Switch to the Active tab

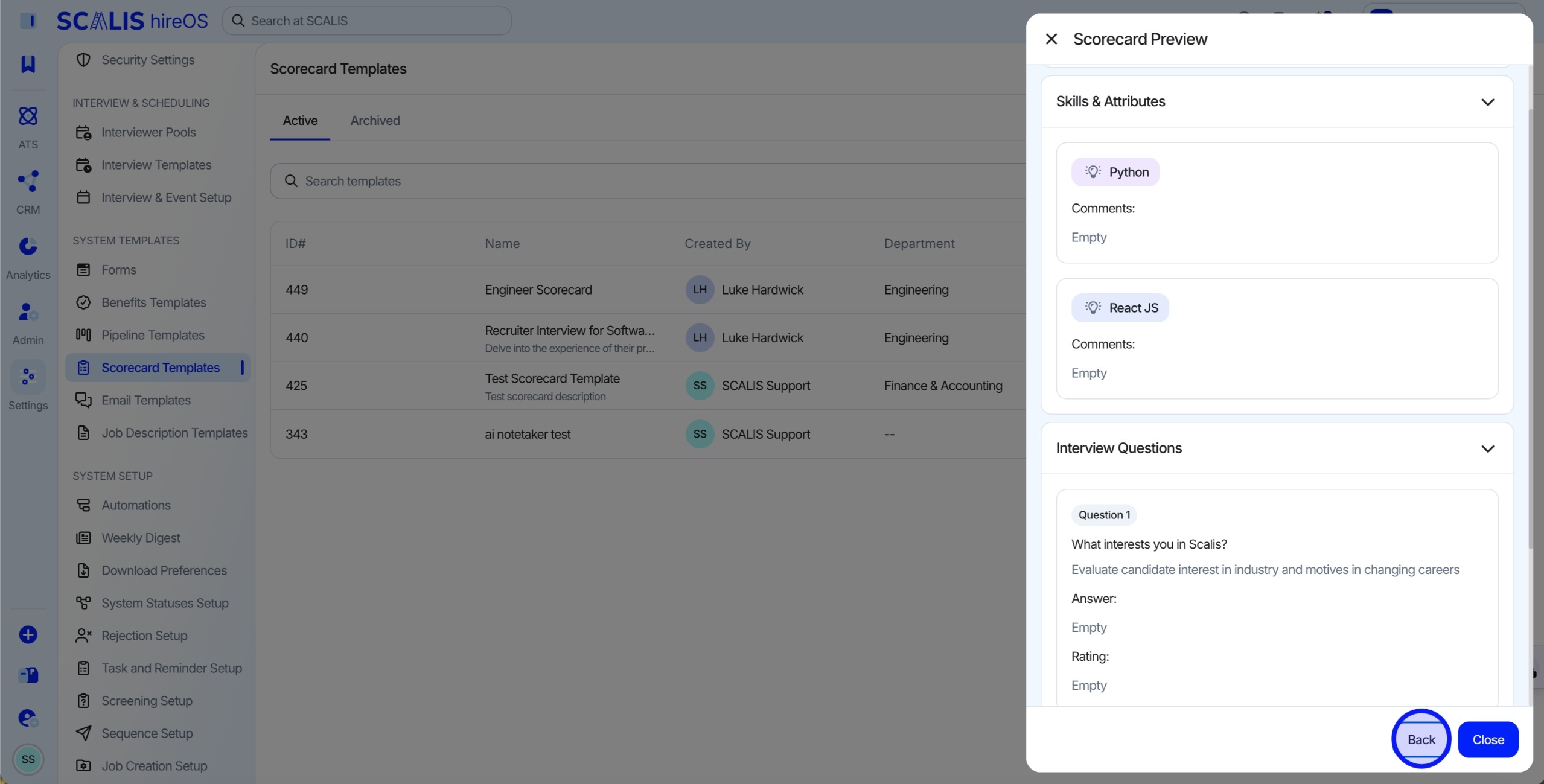(300, 121)
